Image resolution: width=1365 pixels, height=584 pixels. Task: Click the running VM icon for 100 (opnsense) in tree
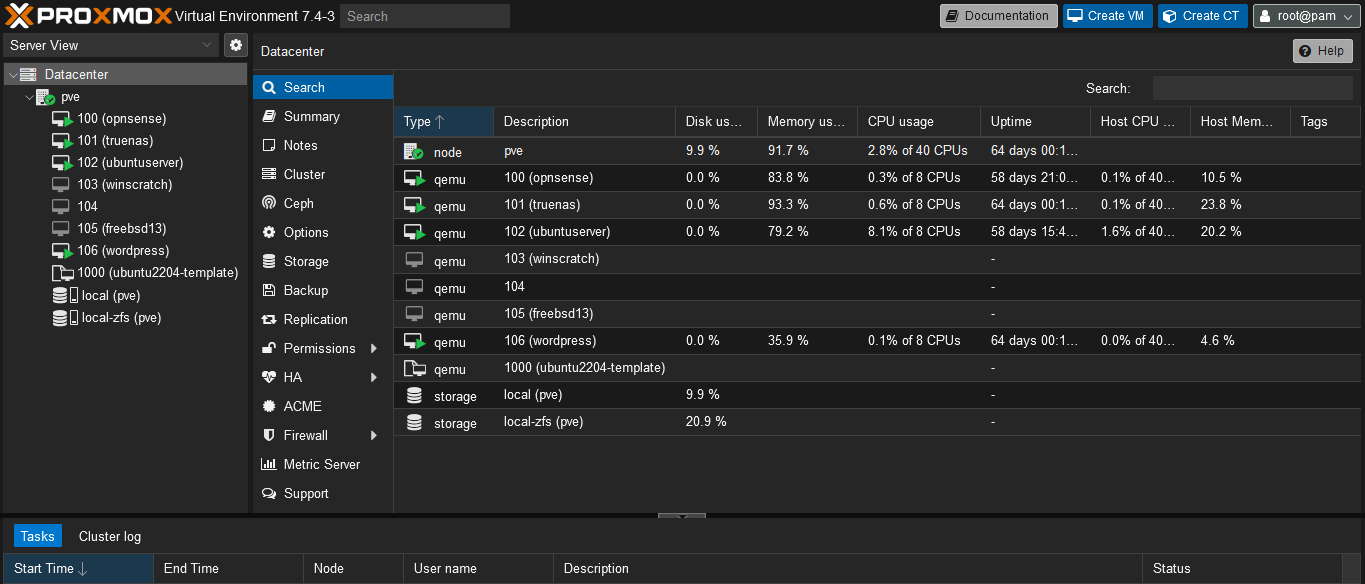click(x=62, y=119)
